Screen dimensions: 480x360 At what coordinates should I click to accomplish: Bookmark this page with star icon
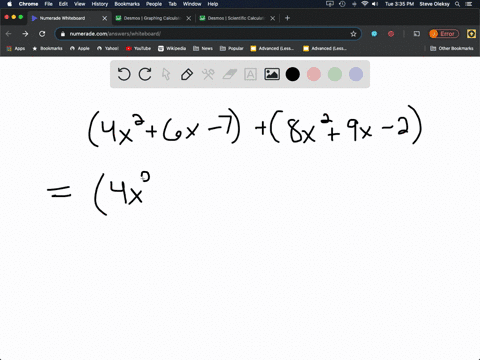[353, 34]
